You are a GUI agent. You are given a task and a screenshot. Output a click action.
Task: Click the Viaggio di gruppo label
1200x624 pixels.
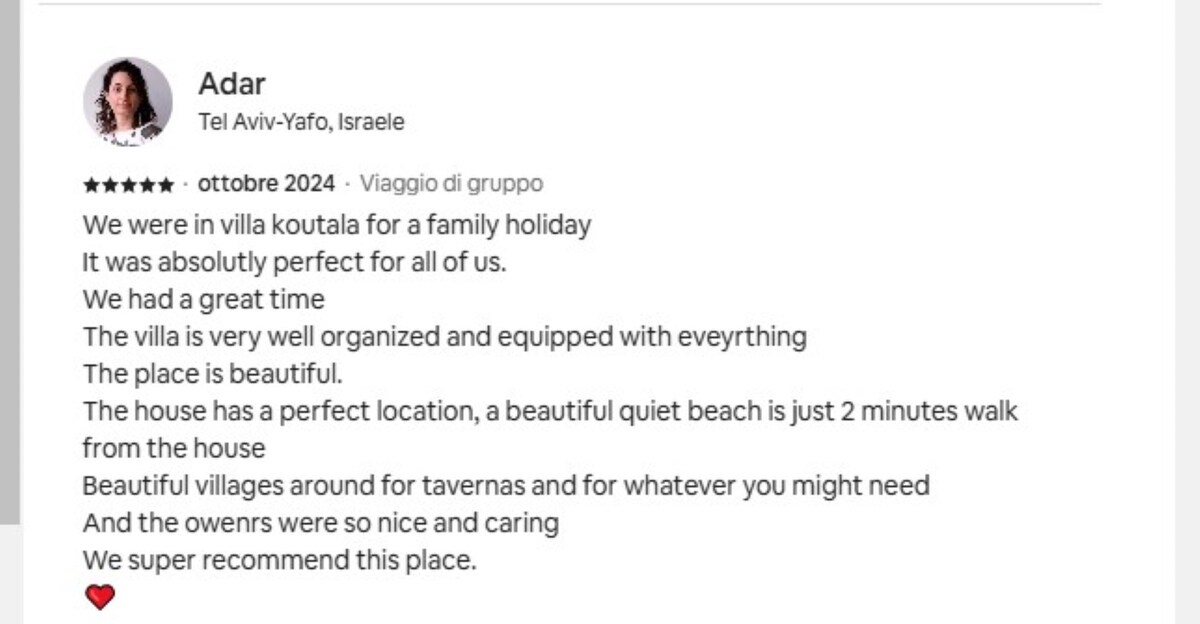pos(451,184)
